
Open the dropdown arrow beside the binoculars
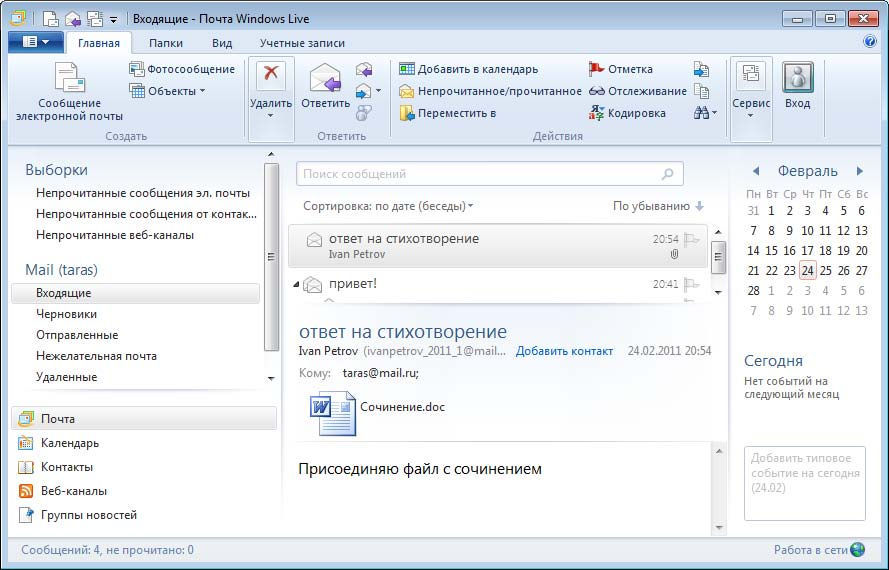[x=714, y=113]
